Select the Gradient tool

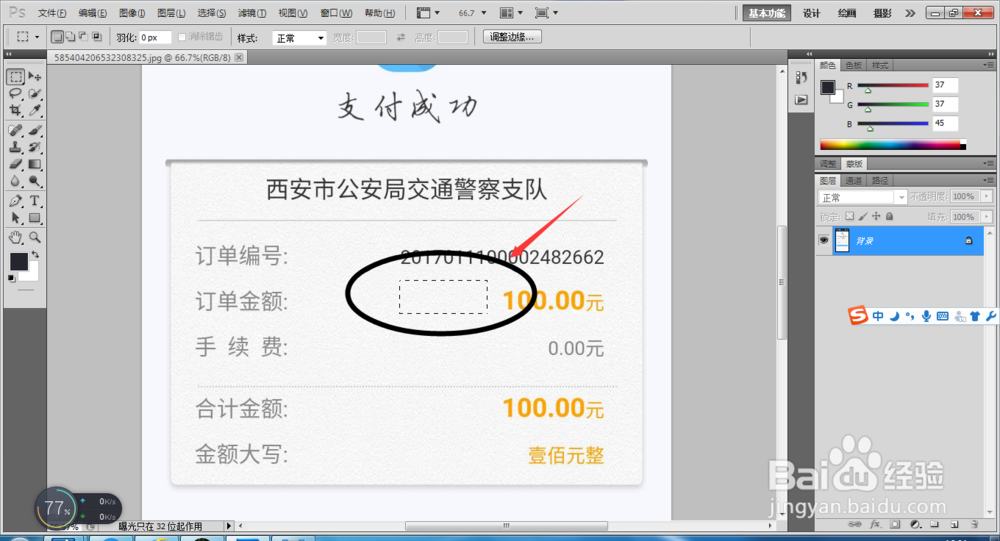point(35,164)
